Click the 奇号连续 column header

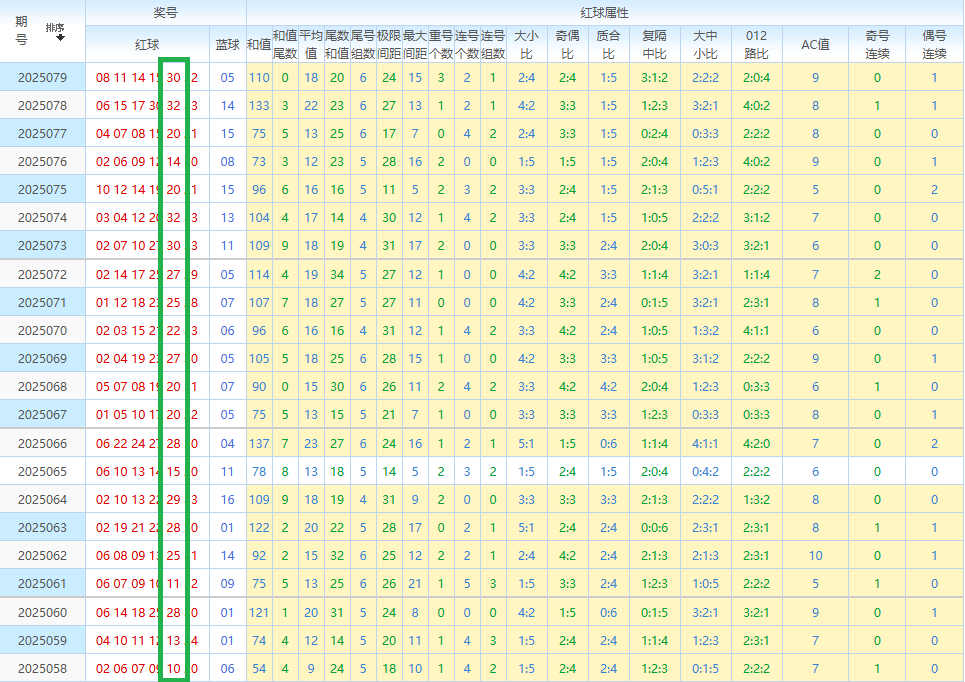point(877,44)
